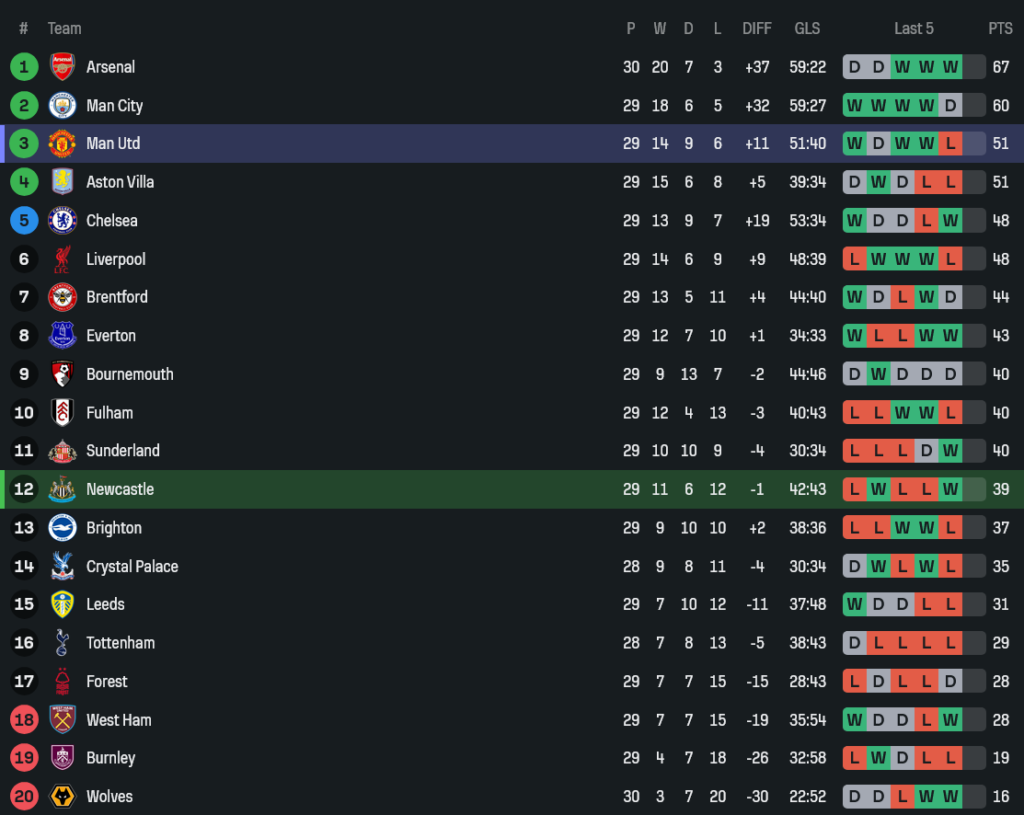This screenshot has width=1024, height=815.
Task: Click position badge number 5
Action: coord(24,220)
